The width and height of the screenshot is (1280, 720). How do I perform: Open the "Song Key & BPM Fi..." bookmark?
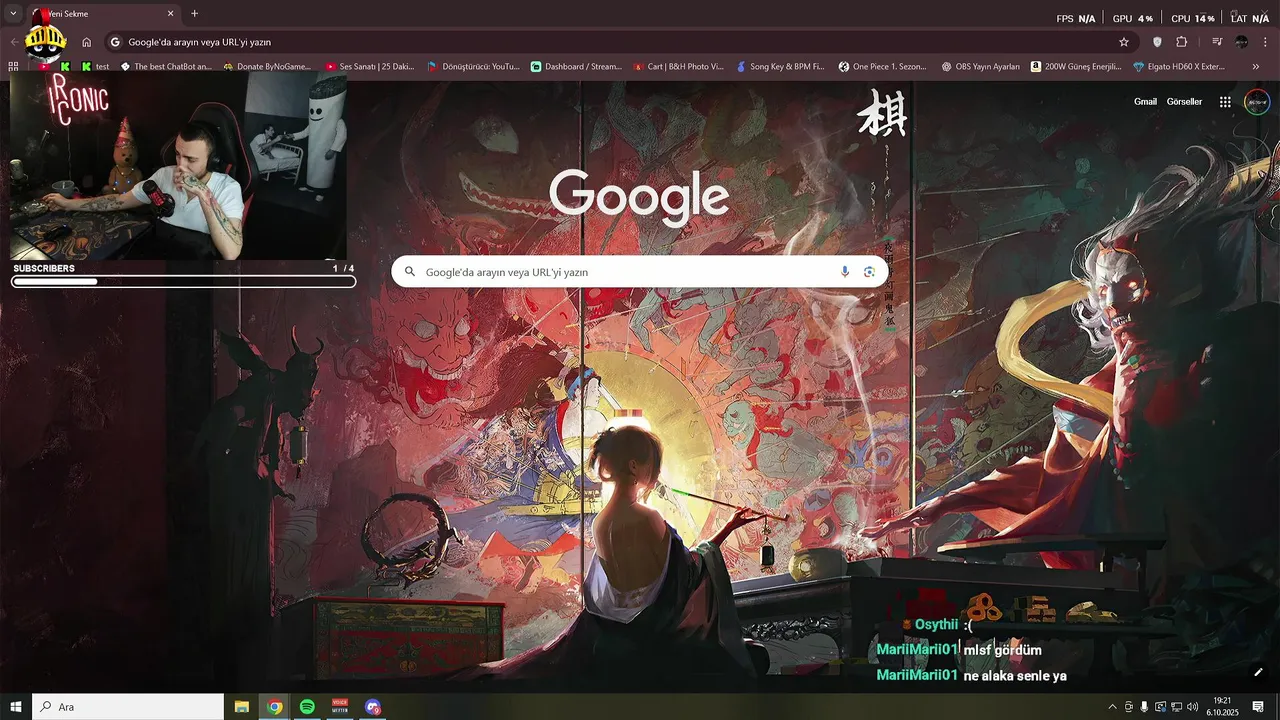click(x=780, y=67)
